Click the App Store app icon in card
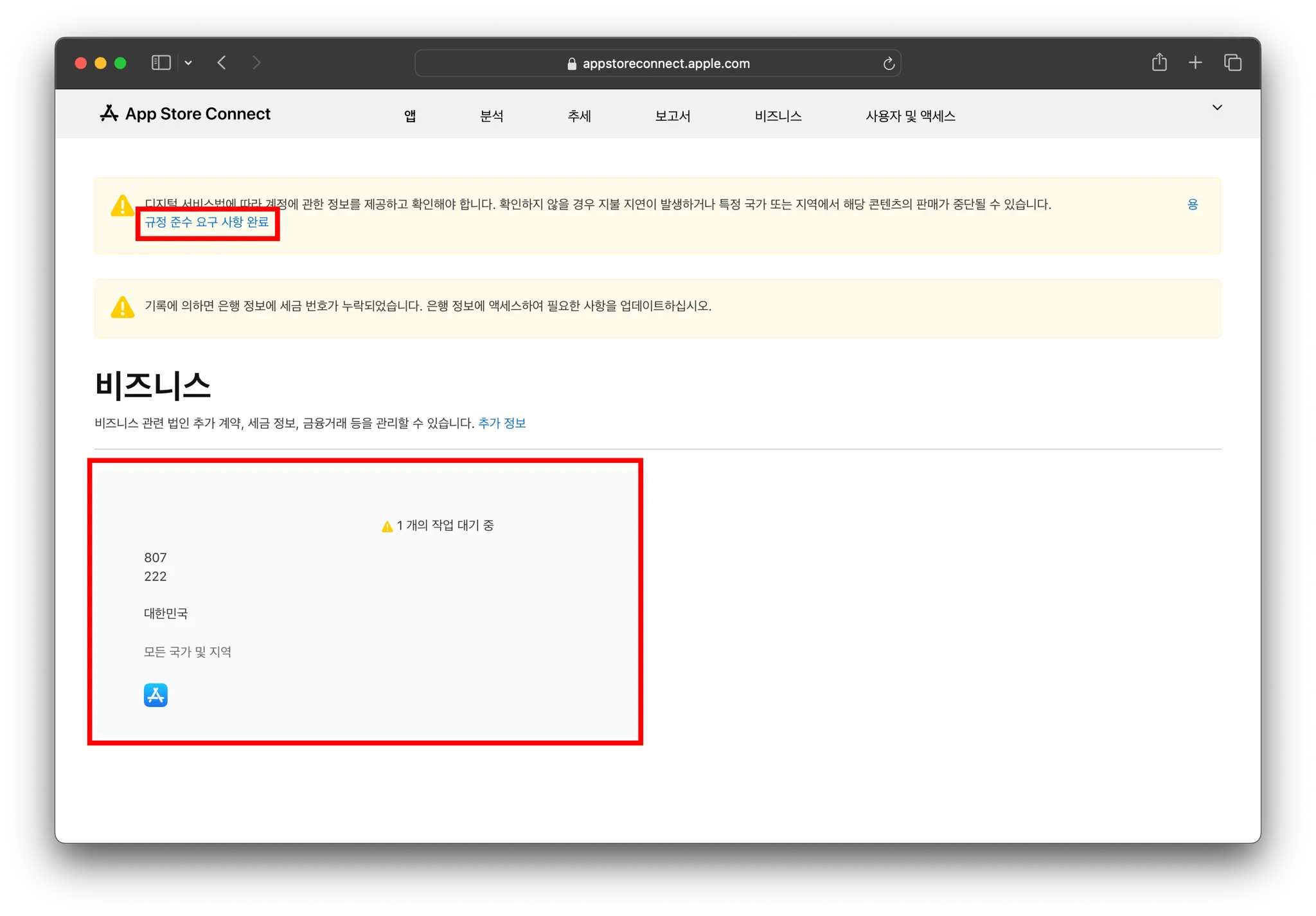 pos(156,695)
